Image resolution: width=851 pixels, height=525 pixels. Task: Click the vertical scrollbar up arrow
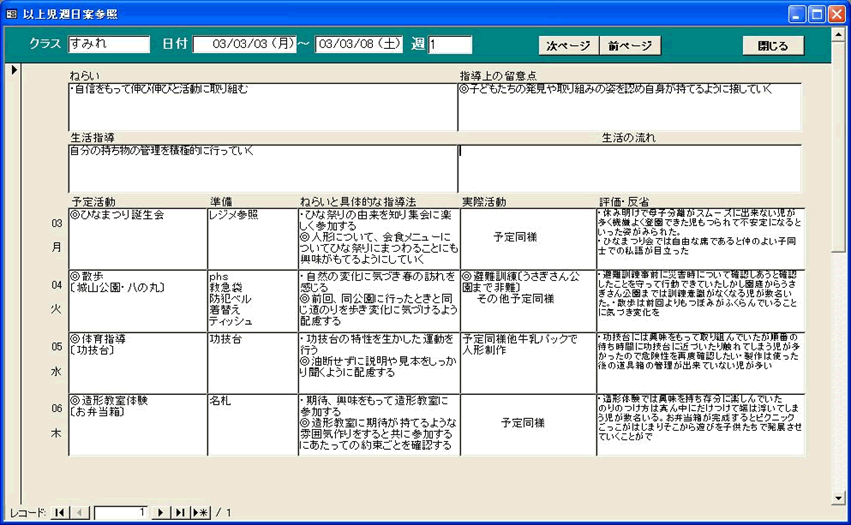click(x=839, y=70)
